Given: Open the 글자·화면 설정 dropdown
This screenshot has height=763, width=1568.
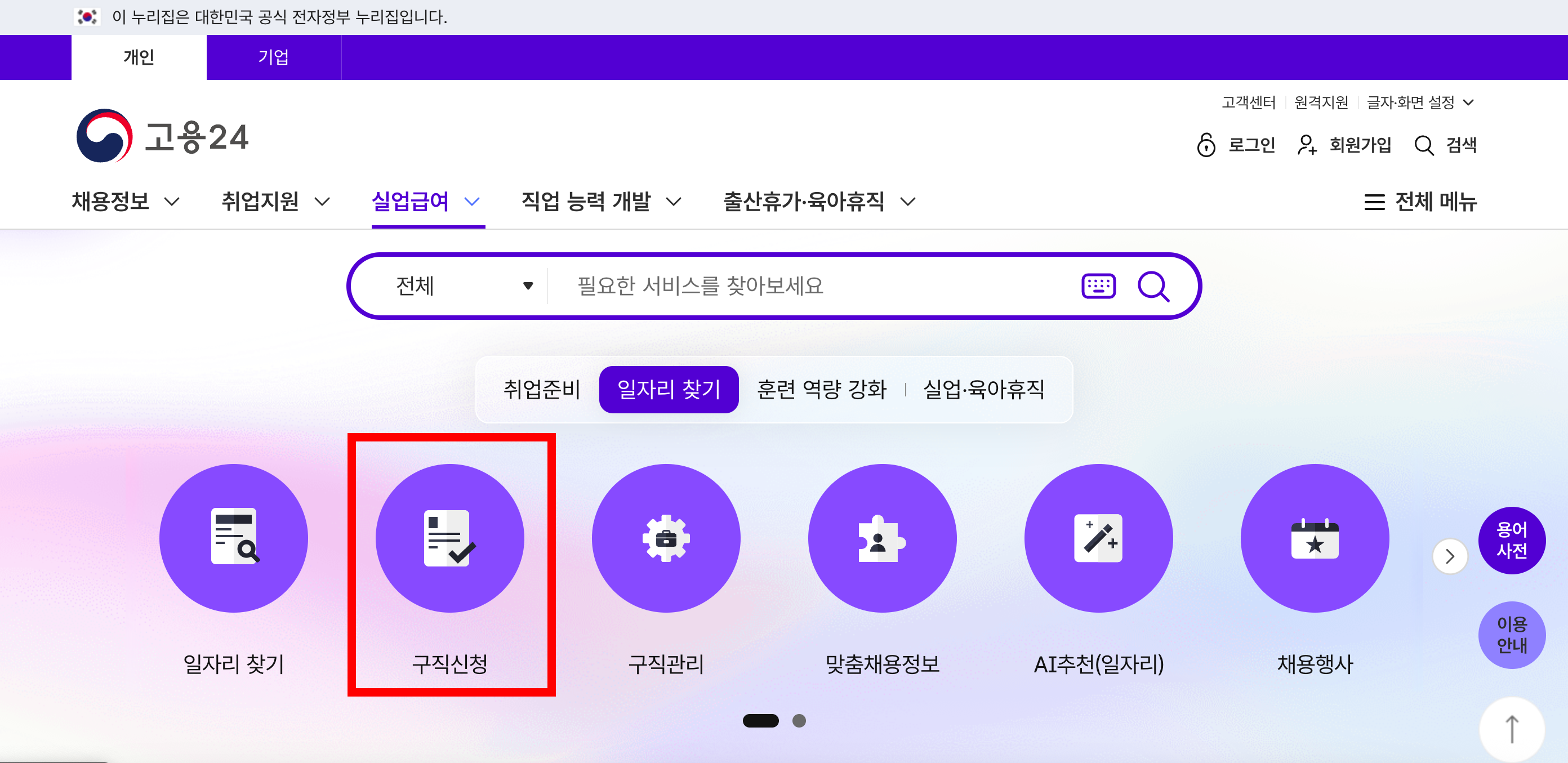Looking at the screenshot, I should [1420, 102].
